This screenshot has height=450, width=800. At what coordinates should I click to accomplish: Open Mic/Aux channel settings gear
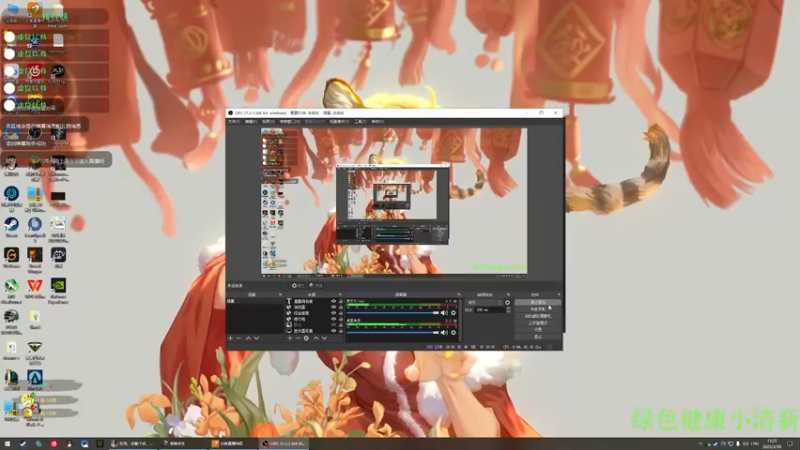tap(453, 313)
